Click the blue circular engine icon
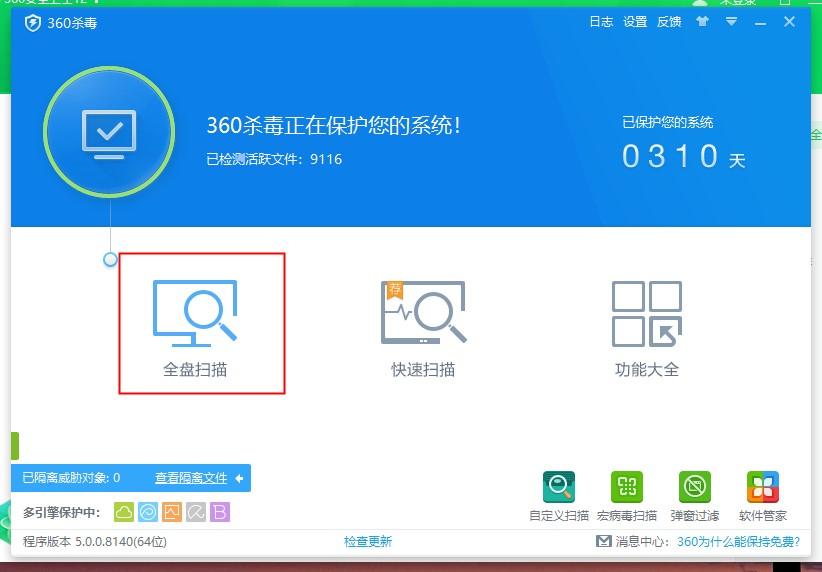The width and height of the screenshot is (822, 572). 148,512
